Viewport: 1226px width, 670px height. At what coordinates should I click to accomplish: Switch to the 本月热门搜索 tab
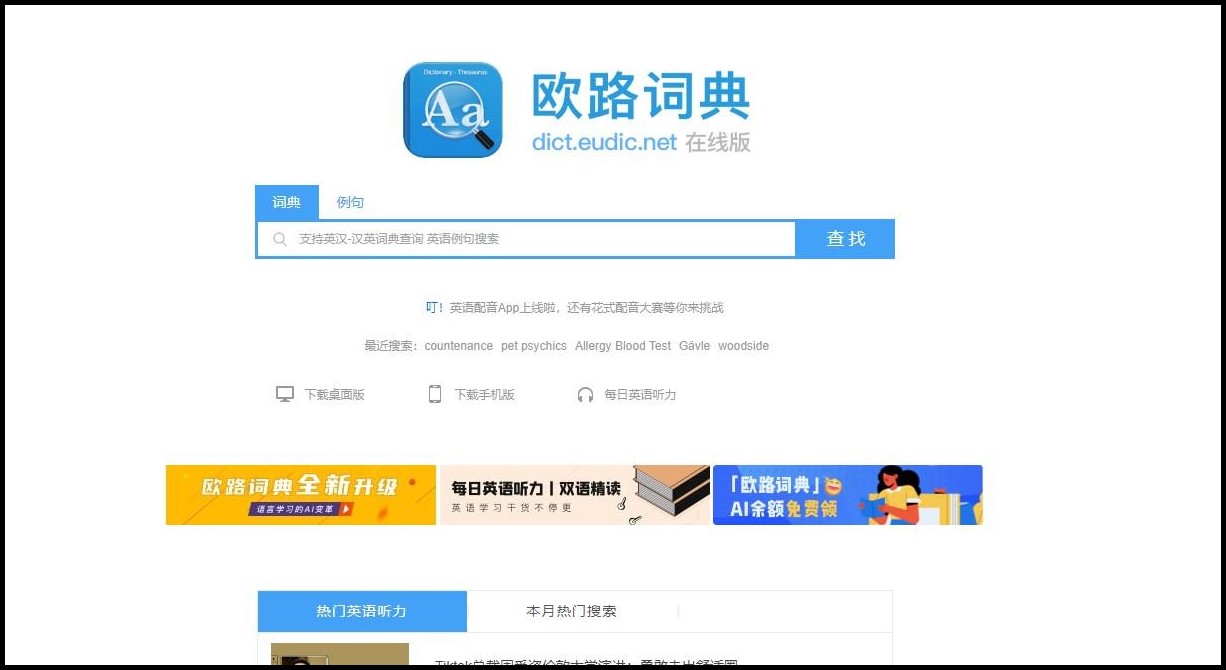click(570, 611)
